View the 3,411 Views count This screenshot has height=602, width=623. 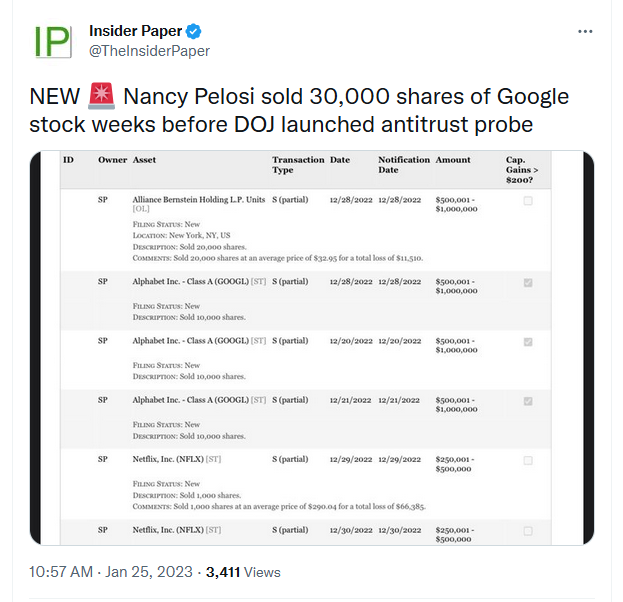click(243, 572)
